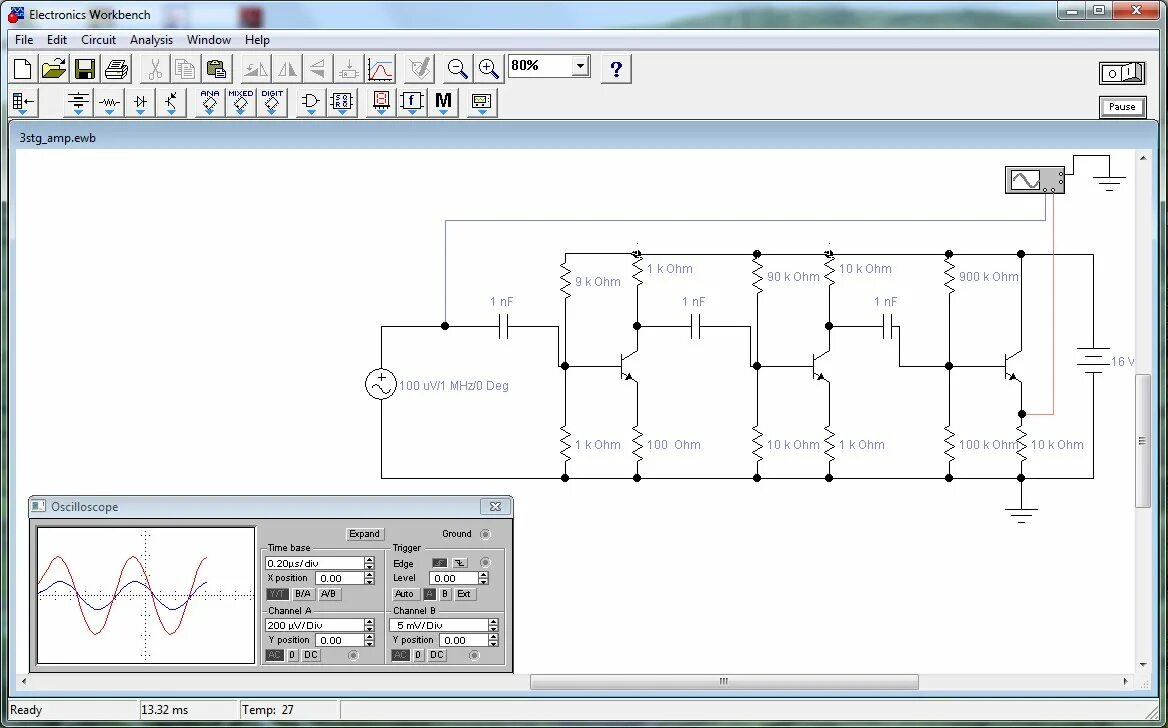Screen dimensions: 1168x728
Task: Click the horizontal scrollbar thumb
Action: 722,681
